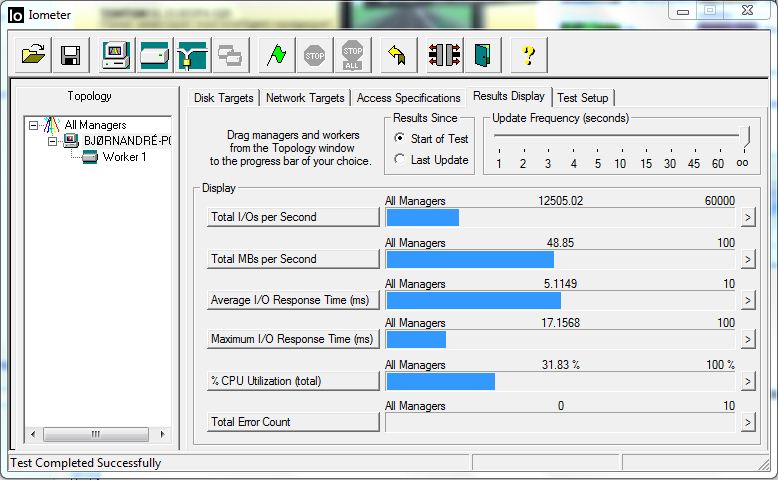
Task: Click the Total MBs per Second progress bar
Action: [560, 259]
